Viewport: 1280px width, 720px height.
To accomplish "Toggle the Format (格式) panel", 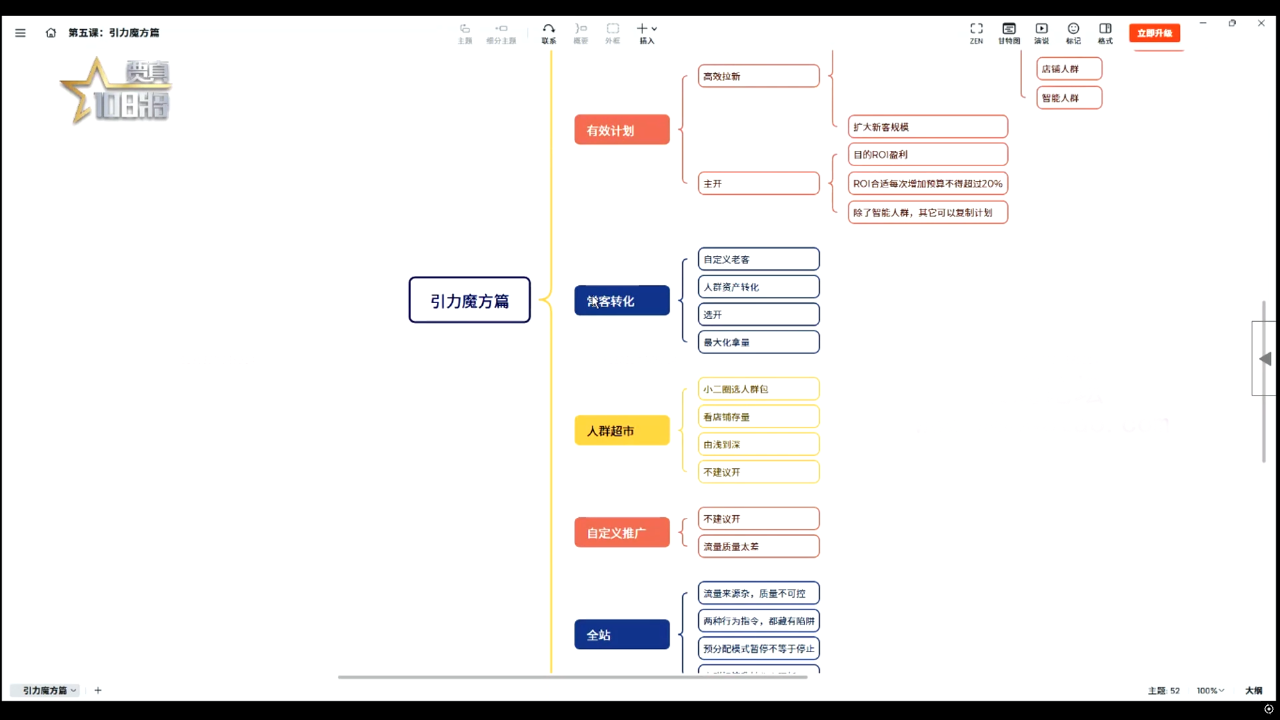I will pyautogui.click(x=1105, y=33).
